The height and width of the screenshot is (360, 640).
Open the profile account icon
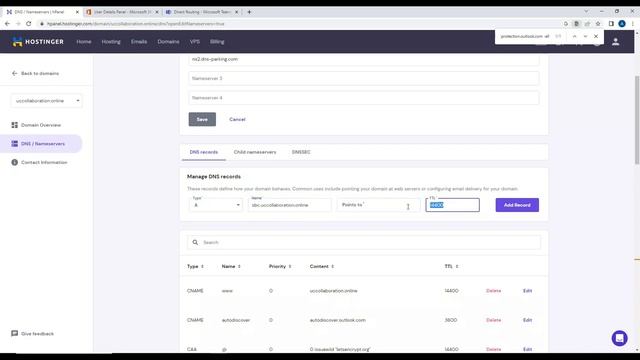tap(616, 42)
